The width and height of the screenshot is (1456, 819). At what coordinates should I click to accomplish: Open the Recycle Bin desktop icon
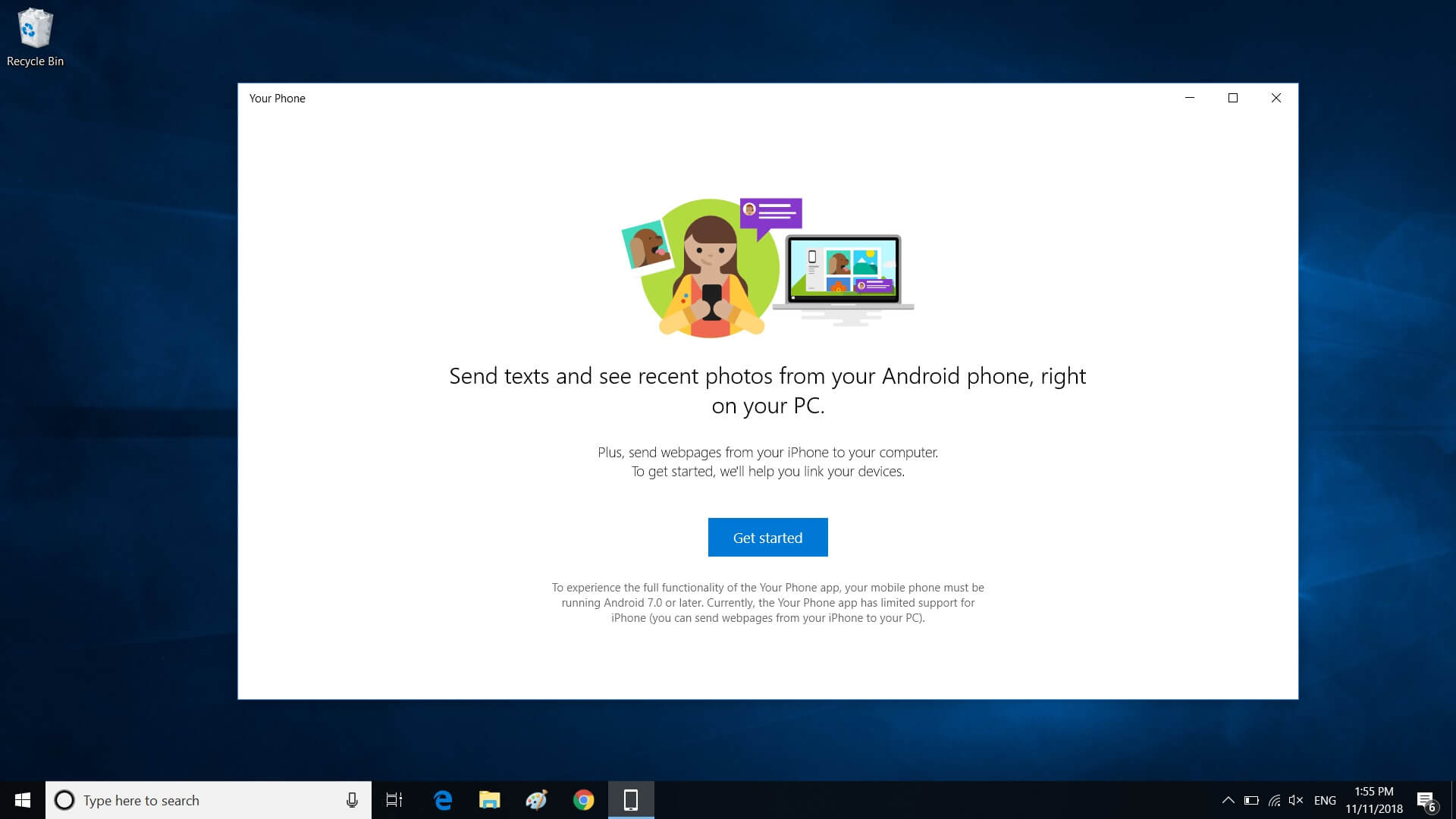pyautogui.click(x=35, y=38)
